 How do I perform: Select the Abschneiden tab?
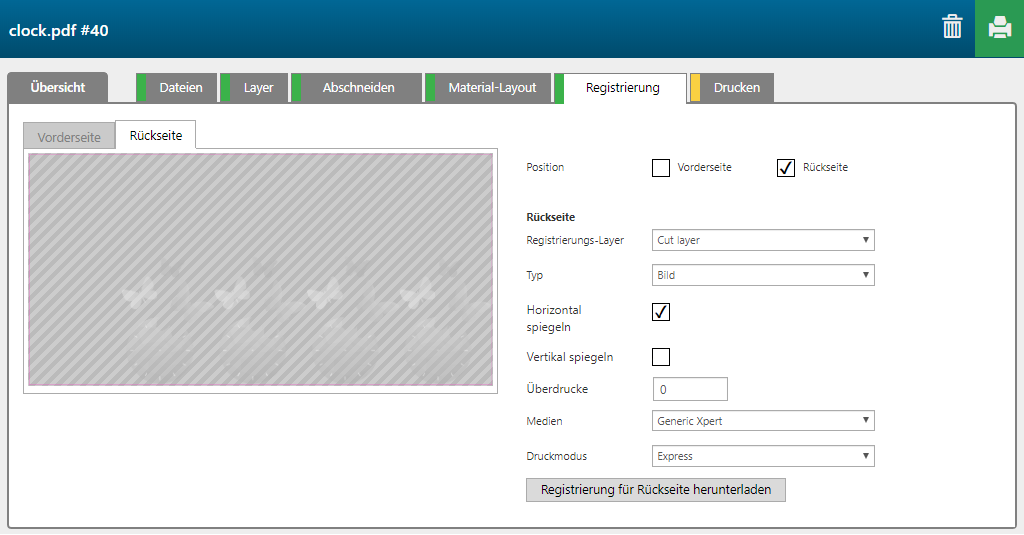coord(358,88)
